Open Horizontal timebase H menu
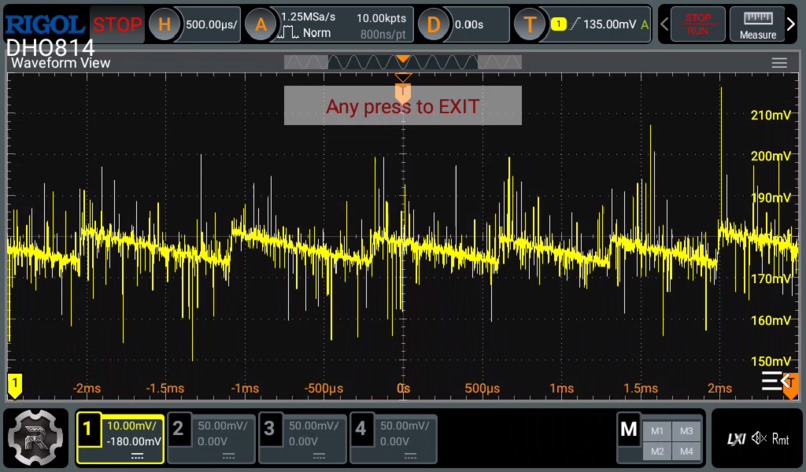This screenshot has width=806, height=472. (x=164, y=24)
